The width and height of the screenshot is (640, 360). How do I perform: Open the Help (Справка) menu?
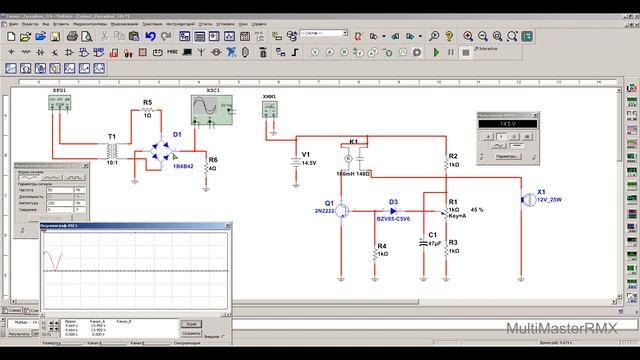point(259,24)
